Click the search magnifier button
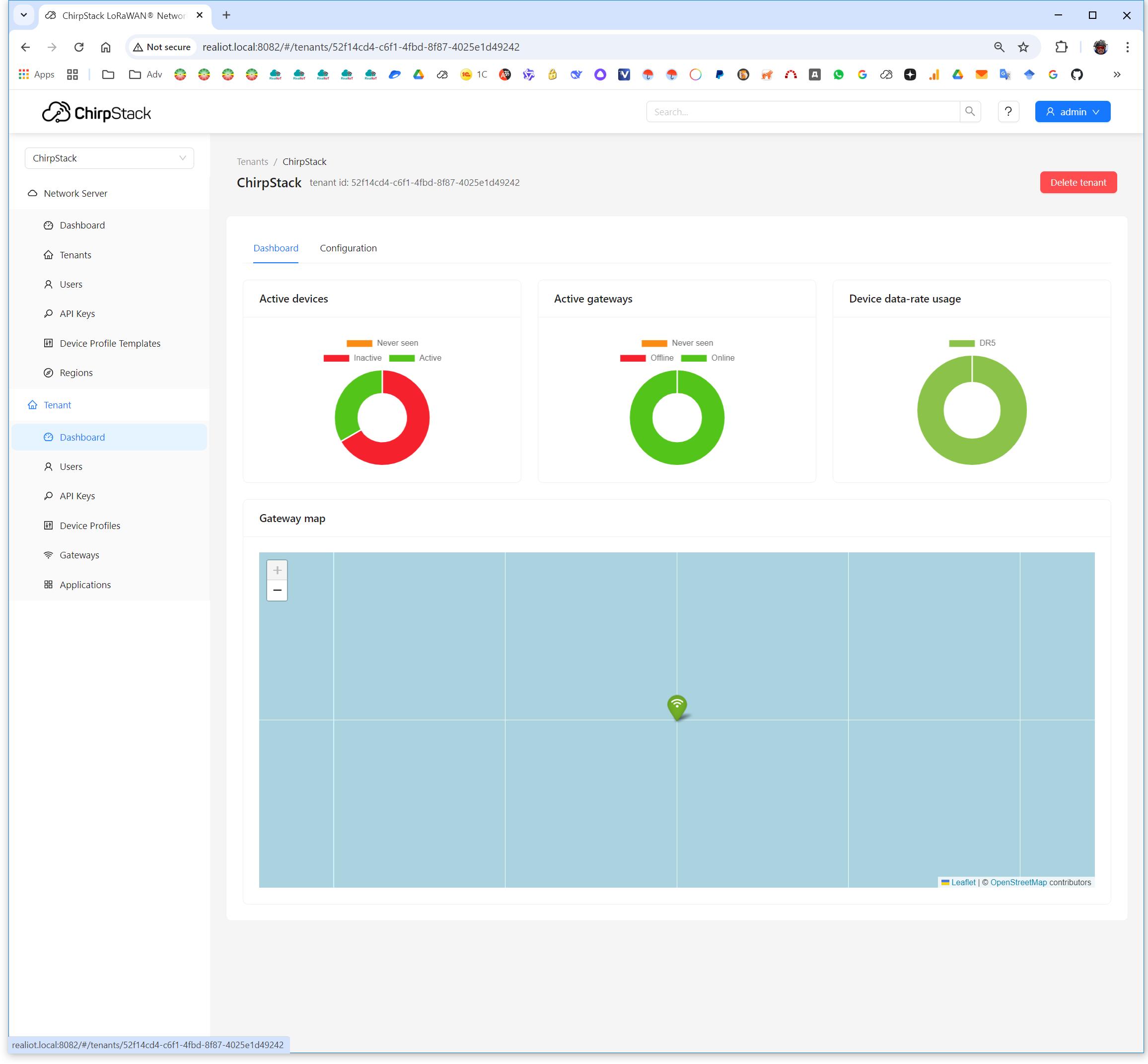Viewport: 1148px width, 1064px height. coord(970,112)
